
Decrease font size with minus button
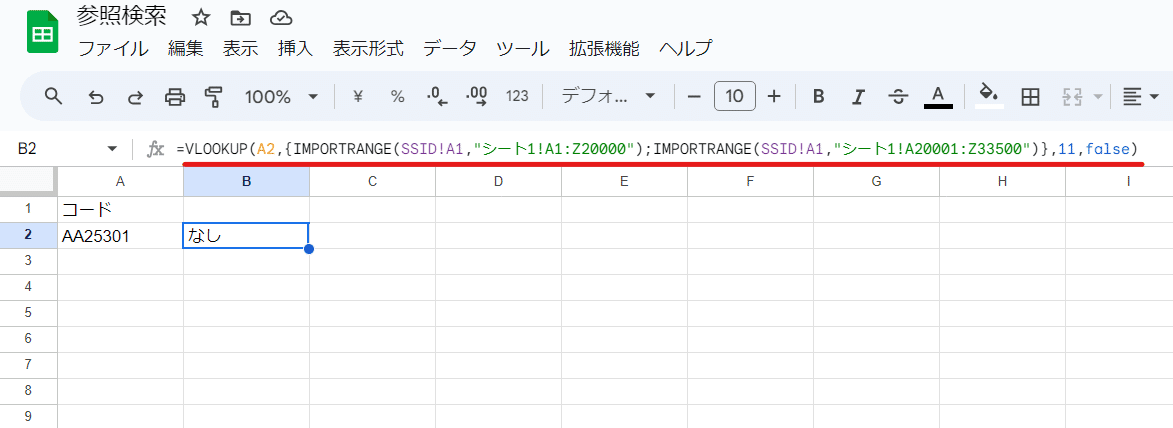click(694, 96)
